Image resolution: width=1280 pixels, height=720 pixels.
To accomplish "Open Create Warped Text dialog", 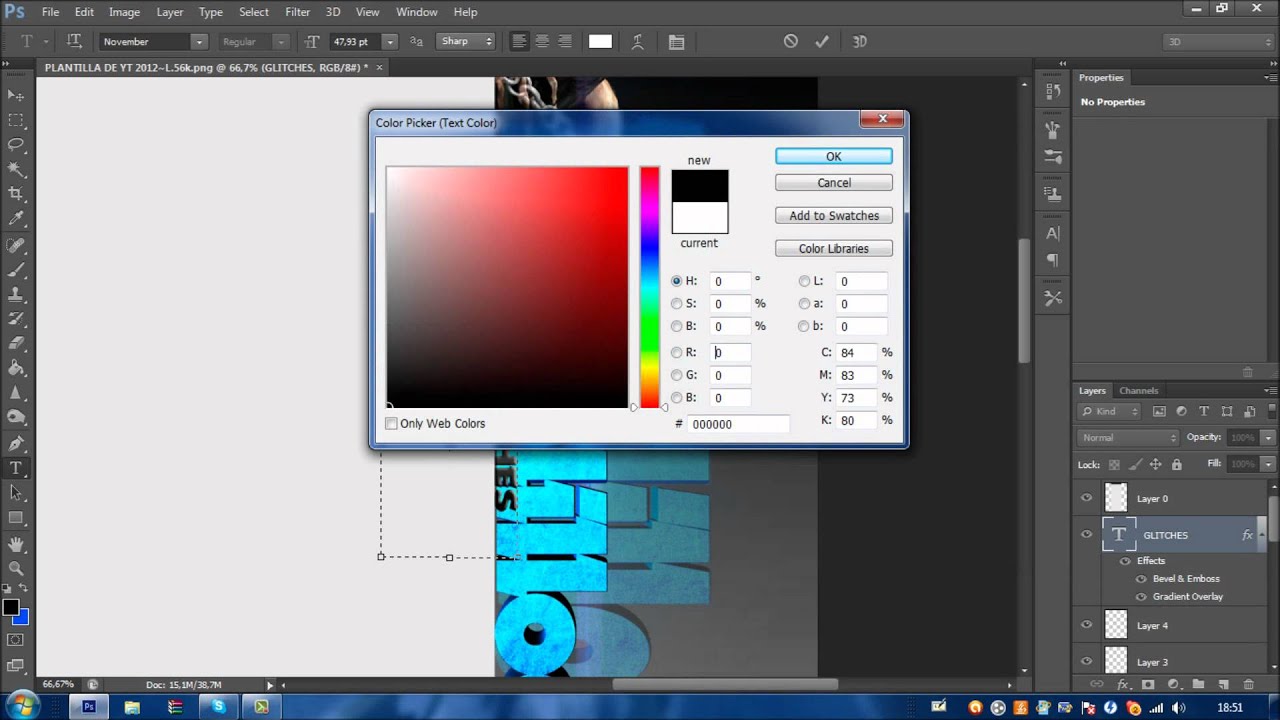I will click(640, 42).
